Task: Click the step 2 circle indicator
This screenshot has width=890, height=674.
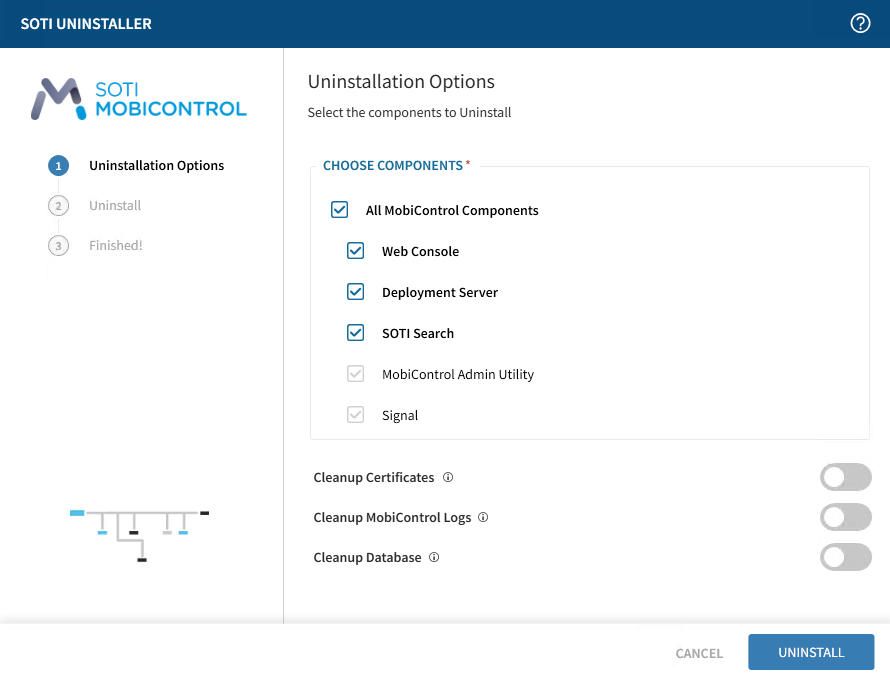Action: click(58, 206)
